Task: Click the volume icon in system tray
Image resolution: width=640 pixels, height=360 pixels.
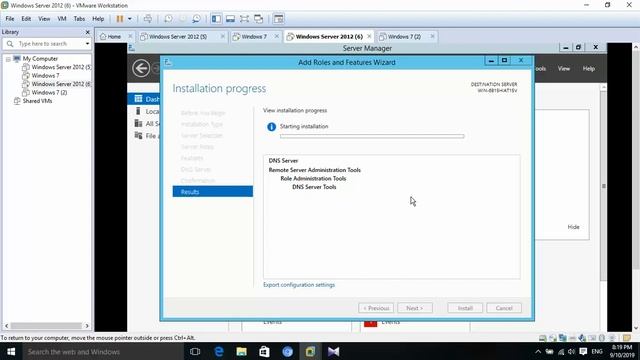Action: pyautogui.click(x=571, y=351)
